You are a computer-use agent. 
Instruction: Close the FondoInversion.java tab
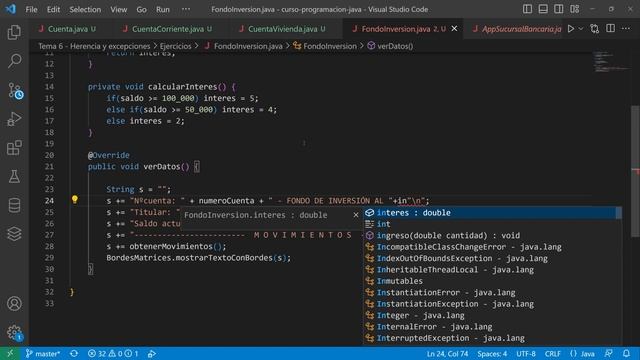[x=454, y=29]
